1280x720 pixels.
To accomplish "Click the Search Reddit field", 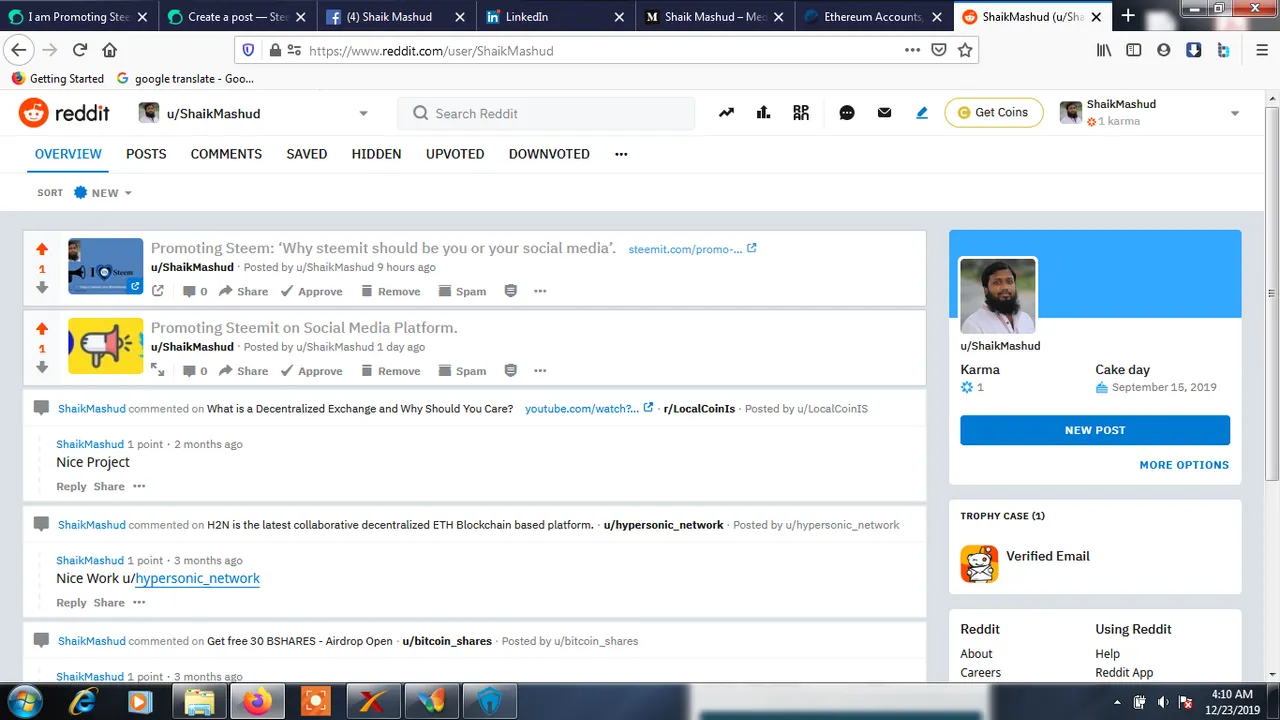I will [x=546, y=113].
